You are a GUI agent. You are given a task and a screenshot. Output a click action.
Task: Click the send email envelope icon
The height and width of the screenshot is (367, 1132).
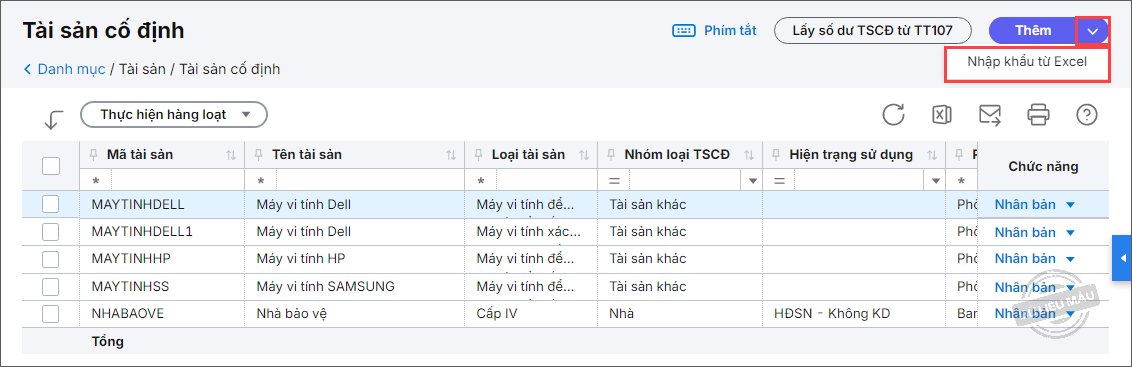[x=990, y=115]
